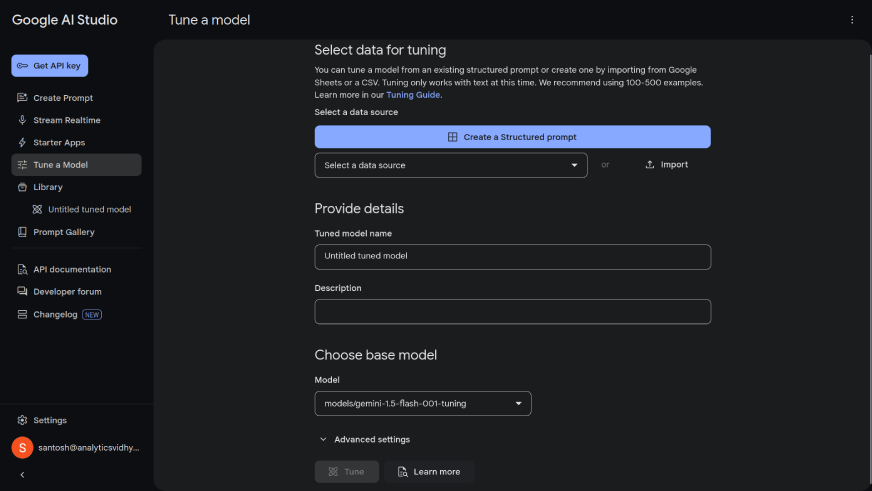This screenshot has width=872, height=491.
Task: Click the Starter Apps lightning icon
Action: 22,142
